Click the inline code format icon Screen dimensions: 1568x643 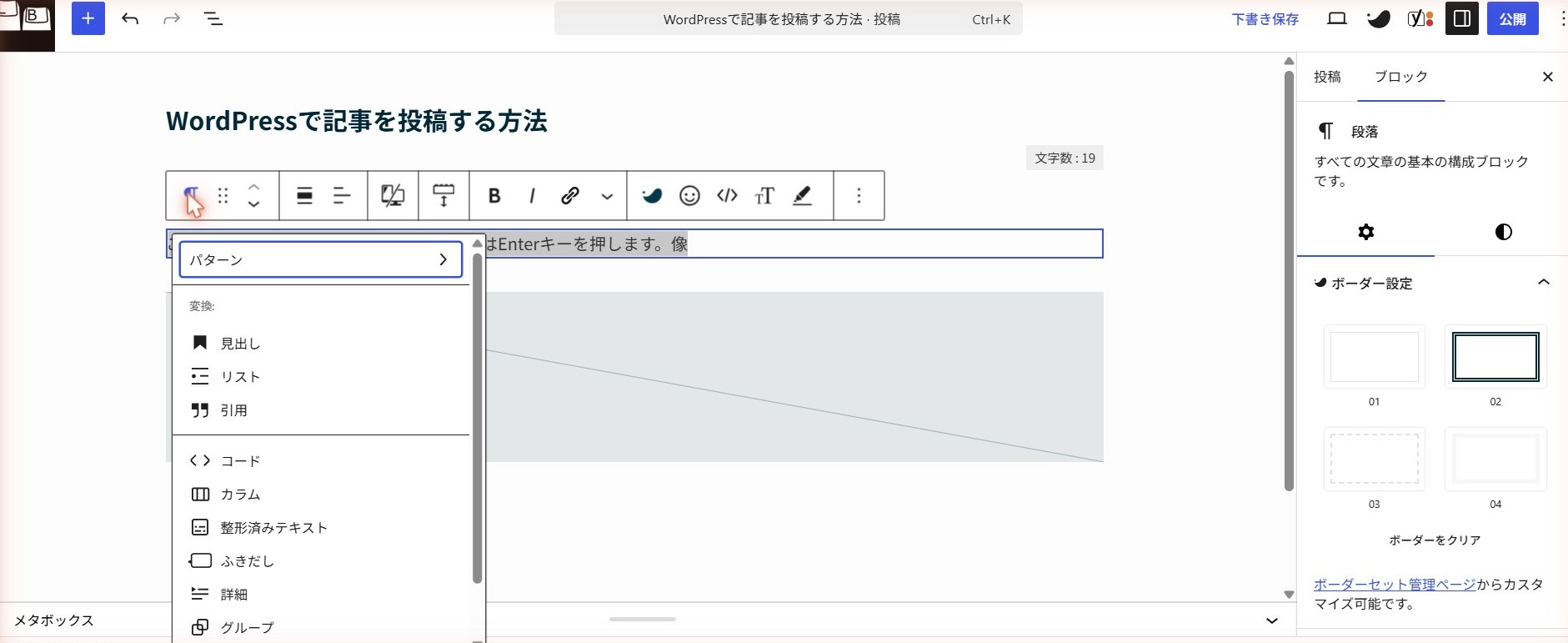pos(728,196)
